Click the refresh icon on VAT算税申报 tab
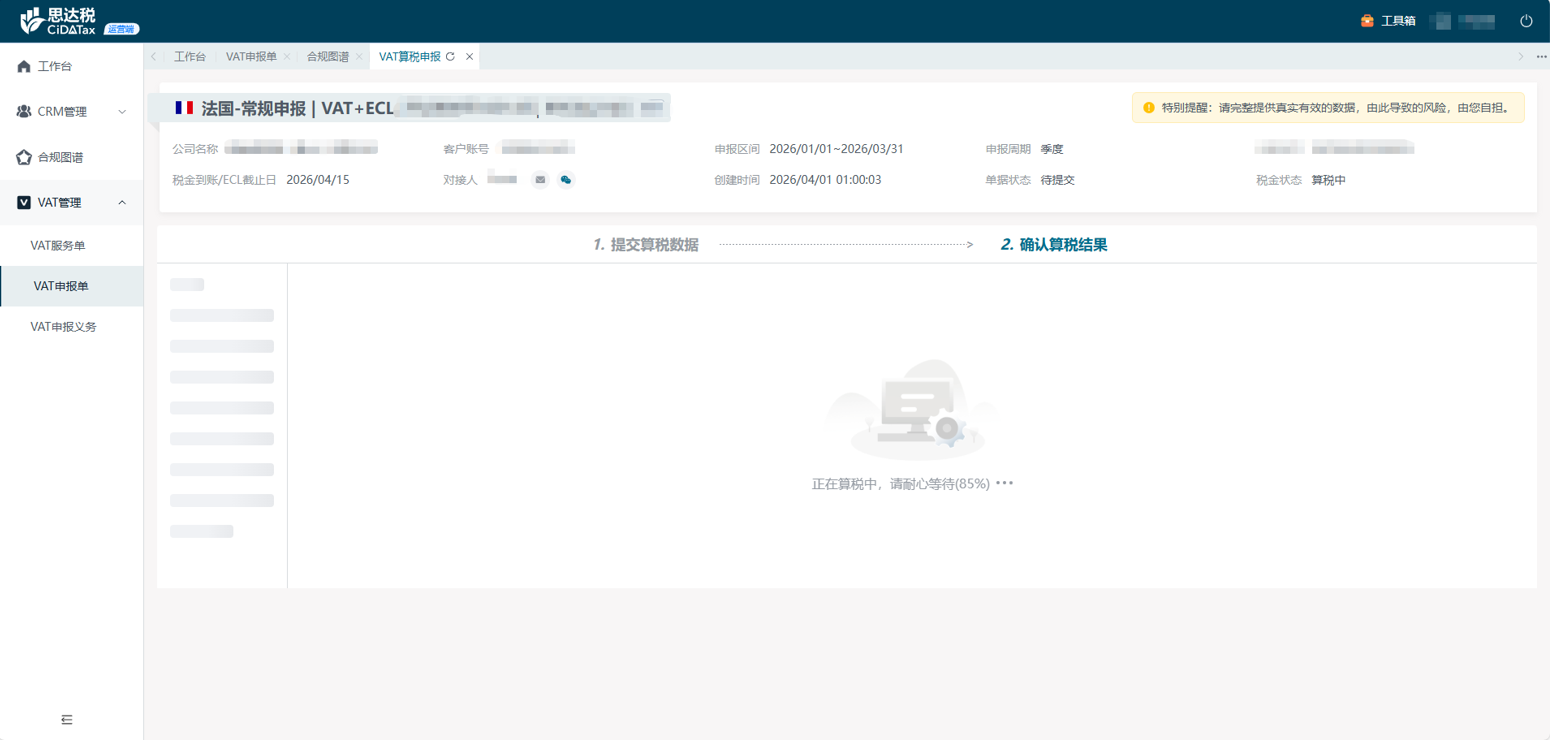Image resolution: width=1550 pixels, height=742 pixels. (451, 57)
